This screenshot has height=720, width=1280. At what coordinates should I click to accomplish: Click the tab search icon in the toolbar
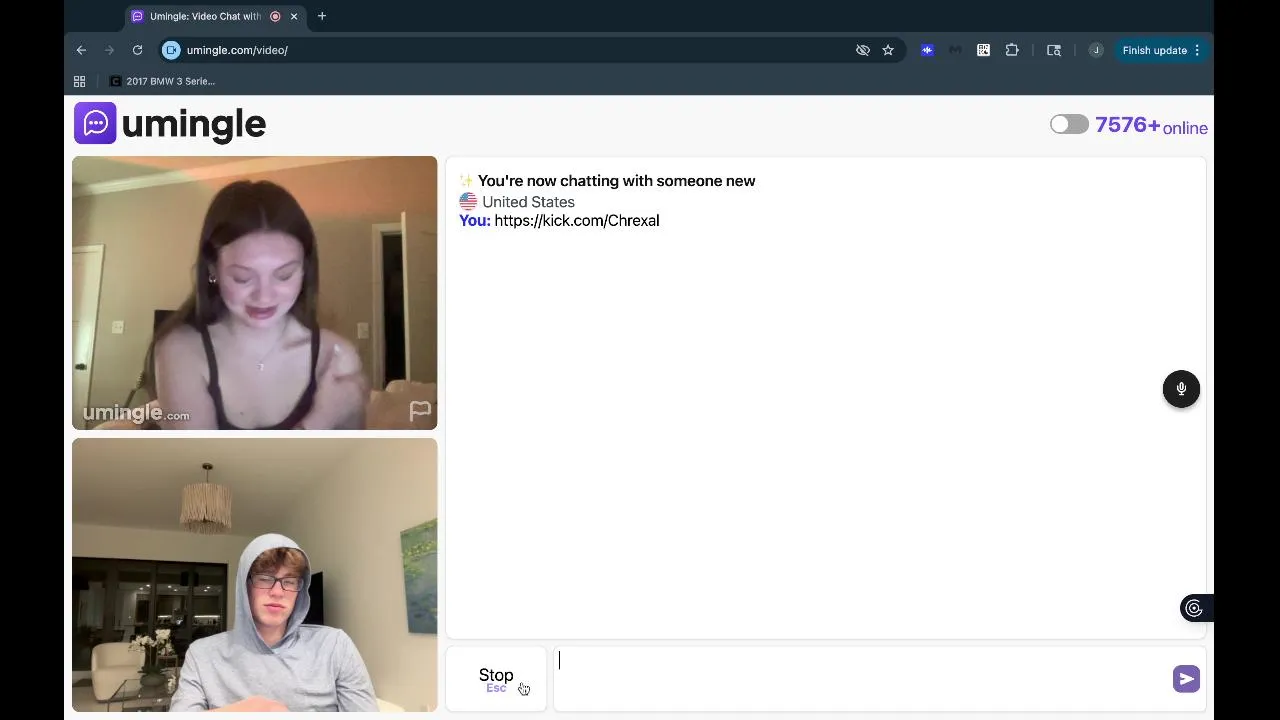pyautogui.click(x=1054, y=50)
